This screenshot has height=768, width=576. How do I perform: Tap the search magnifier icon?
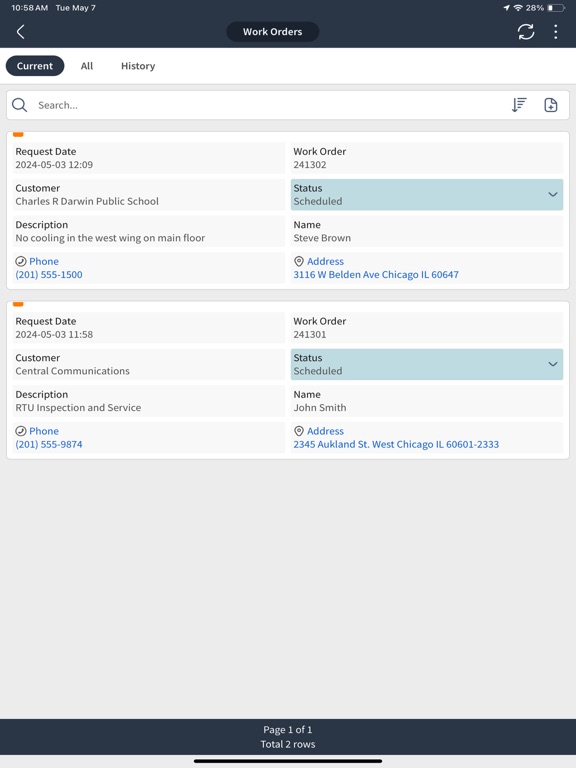coord(20,105)
